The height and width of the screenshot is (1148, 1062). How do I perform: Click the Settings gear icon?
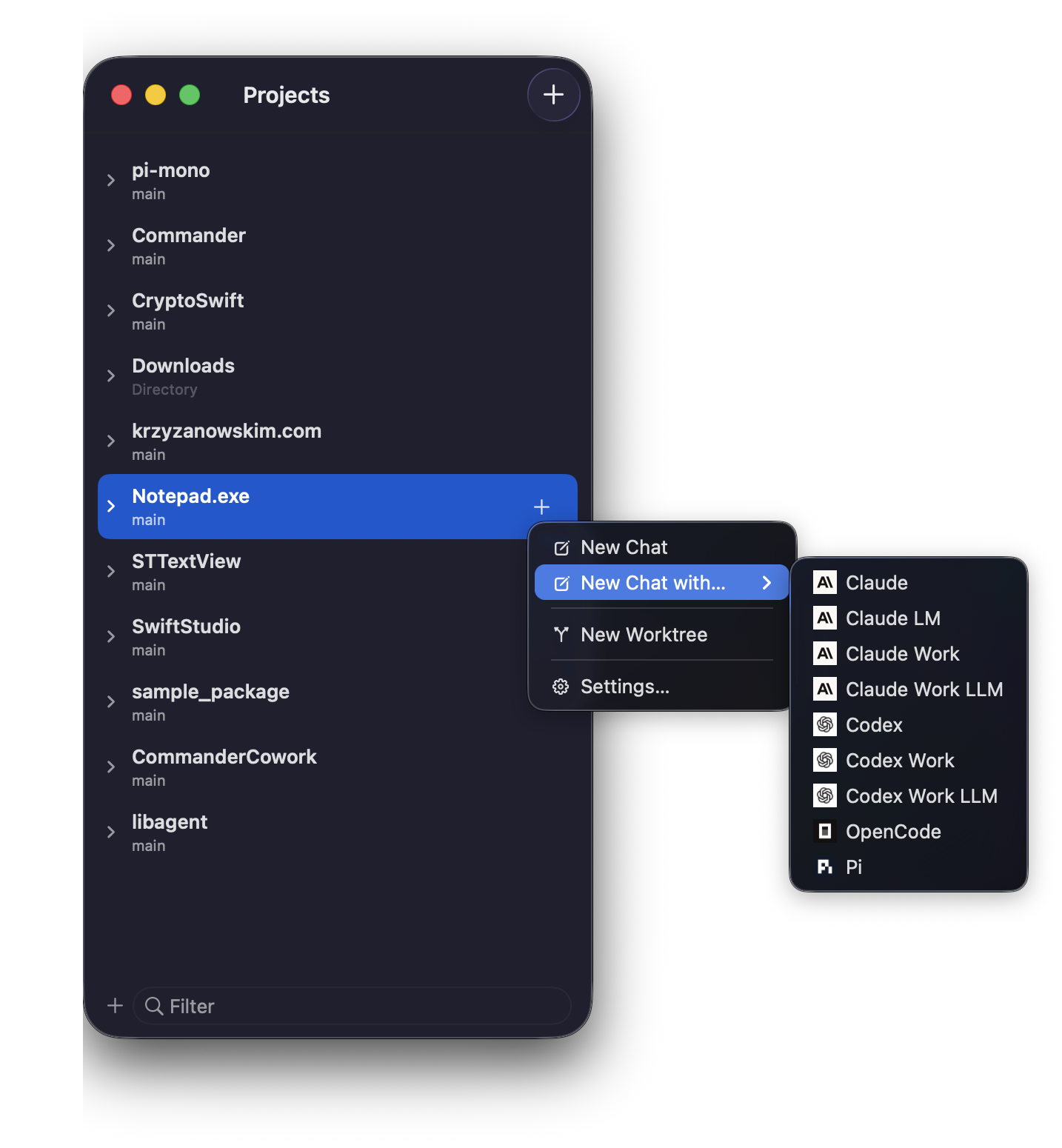[561, 687]
